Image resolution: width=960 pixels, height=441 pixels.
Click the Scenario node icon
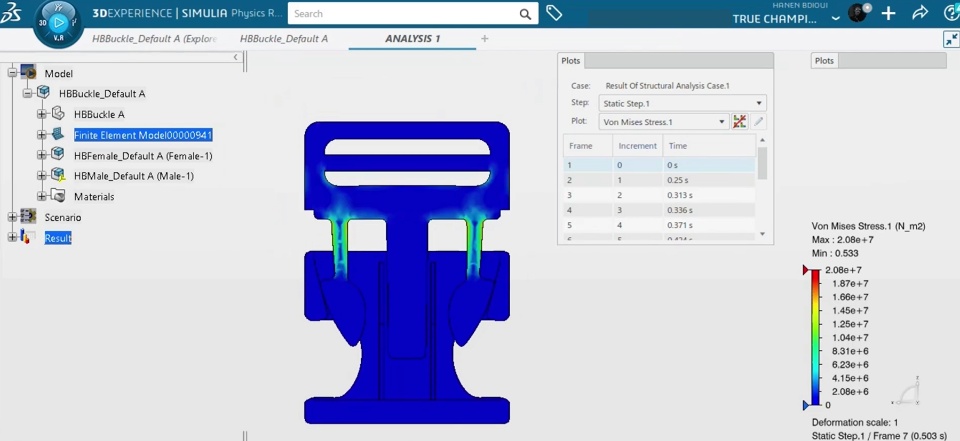point(28,216)
